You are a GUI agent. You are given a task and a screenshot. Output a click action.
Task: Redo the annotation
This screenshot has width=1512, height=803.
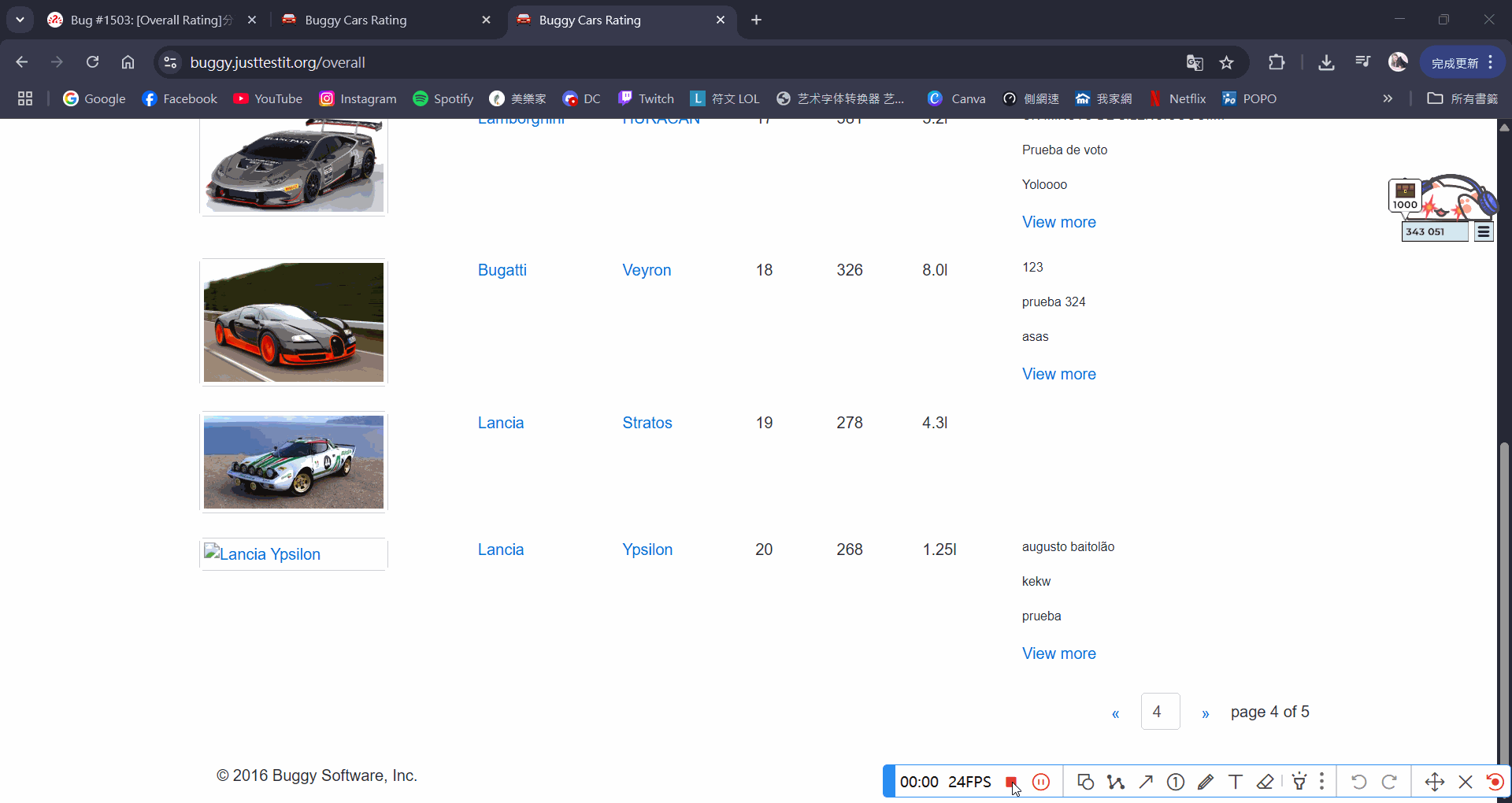click(1390, 782)
